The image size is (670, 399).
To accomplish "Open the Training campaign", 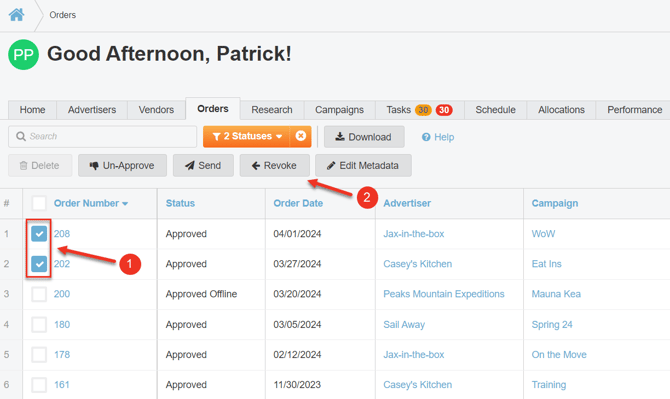I will pos(549,385).
